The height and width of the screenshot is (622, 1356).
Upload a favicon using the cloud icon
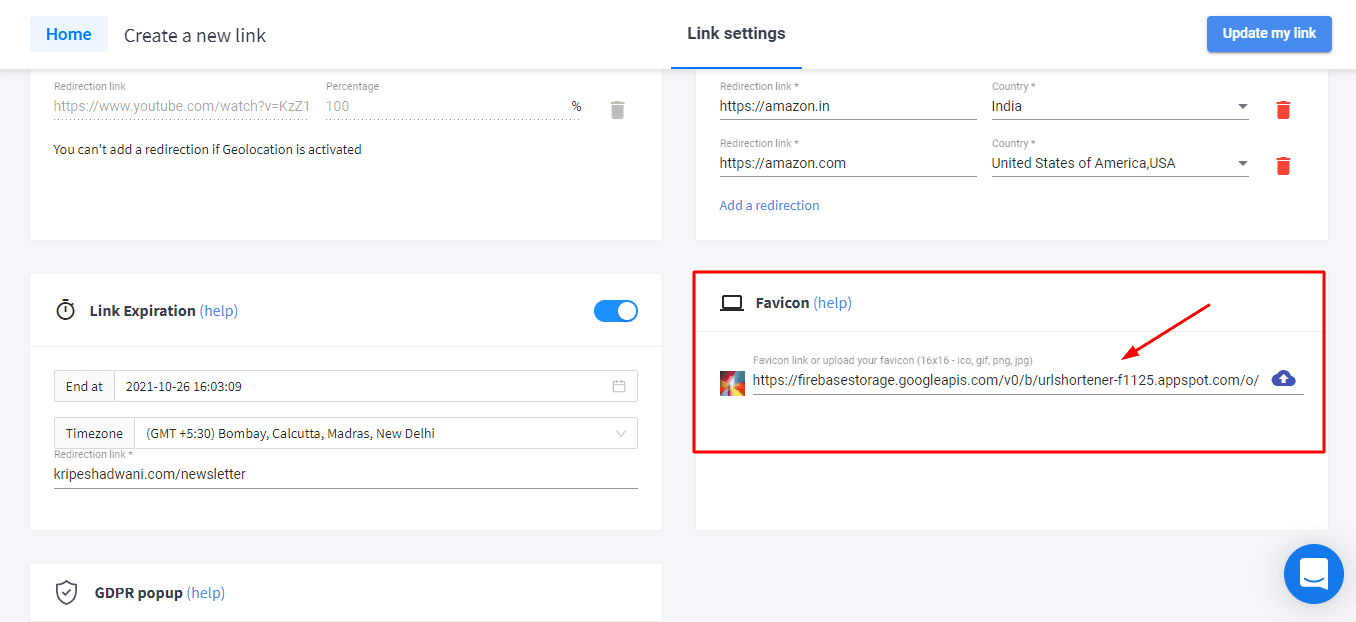click(x=1283, y=379)
